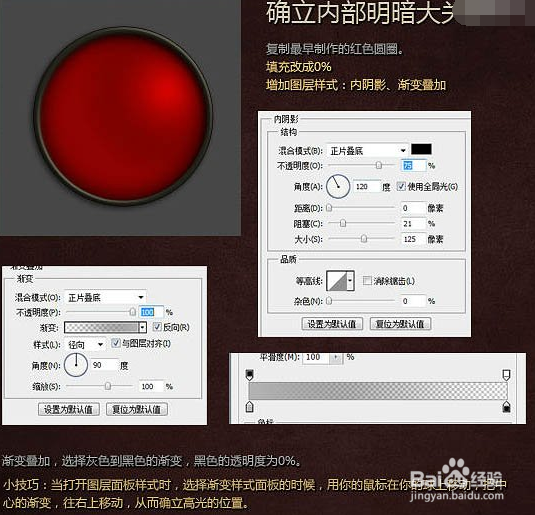
Task: Click the 渐变 gradient preview bar
Action: [102, 327]
